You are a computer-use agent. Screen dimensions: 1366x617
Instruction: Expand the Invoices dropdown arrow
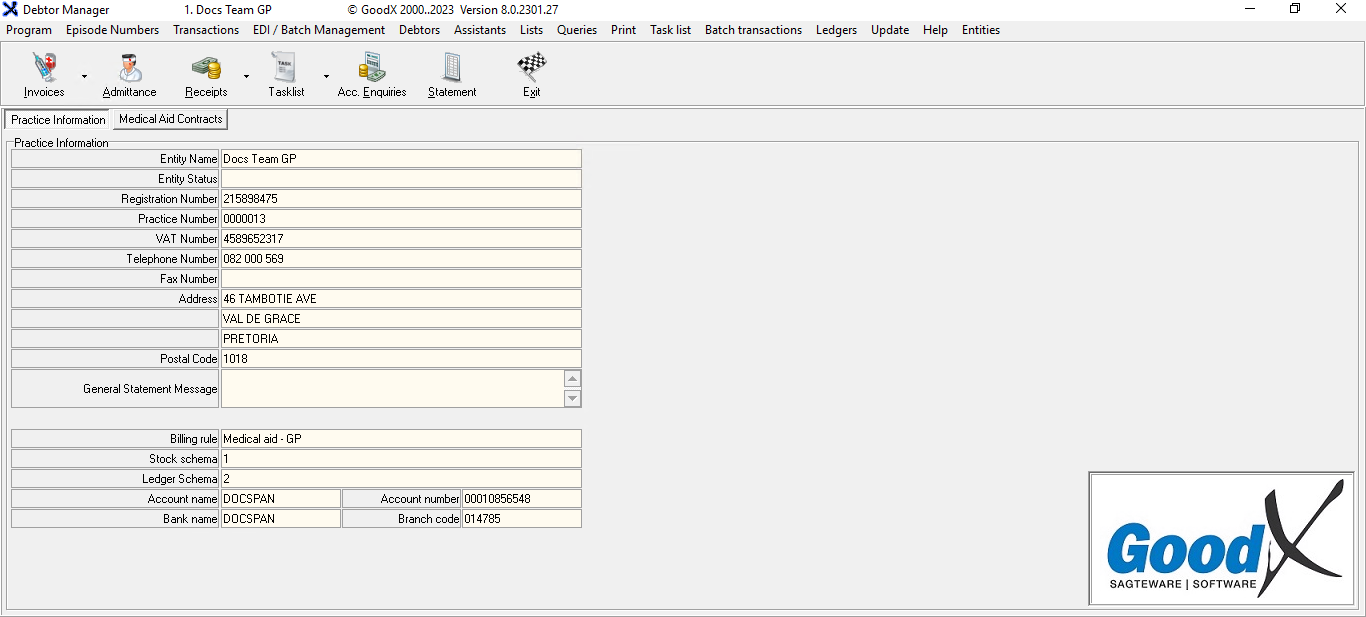[x=84, y=76]
